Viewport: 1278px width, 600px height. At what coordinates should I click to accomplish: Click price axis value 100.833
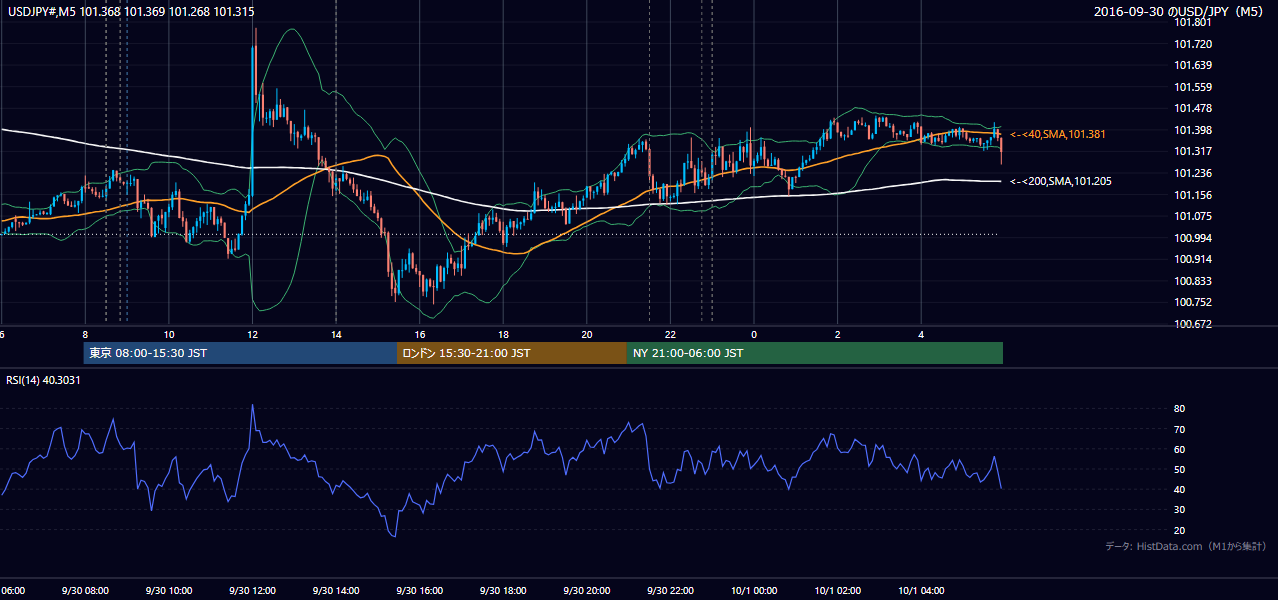1193,281
